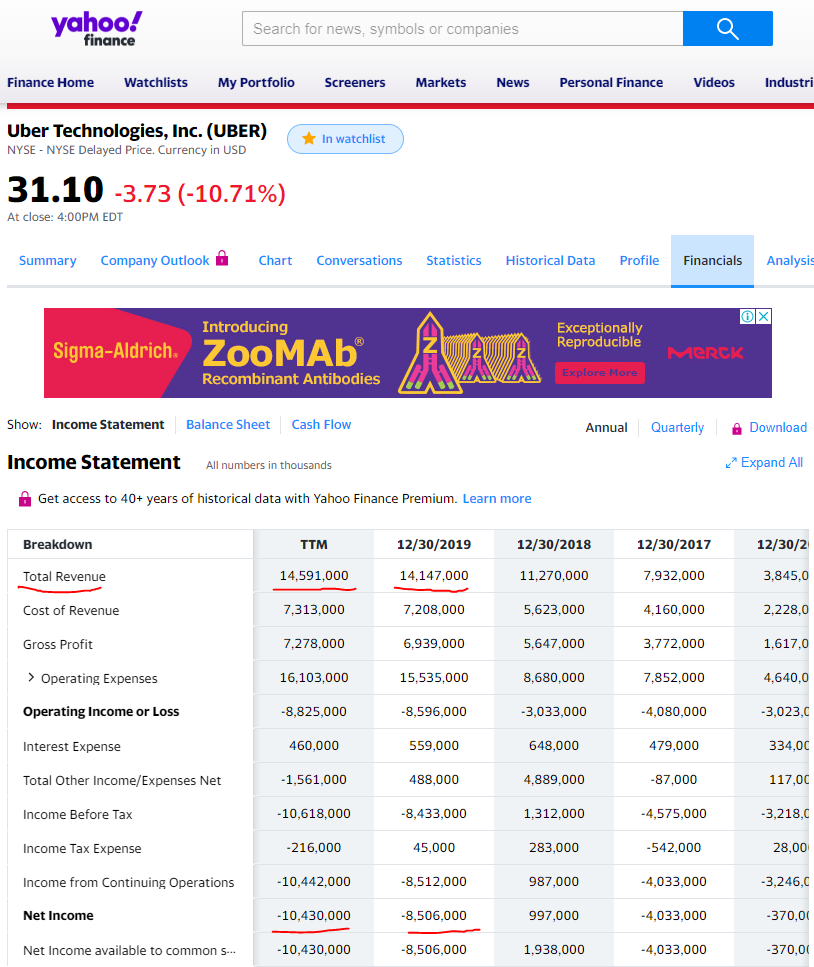Click the Breakdown column header

[57, 545]
